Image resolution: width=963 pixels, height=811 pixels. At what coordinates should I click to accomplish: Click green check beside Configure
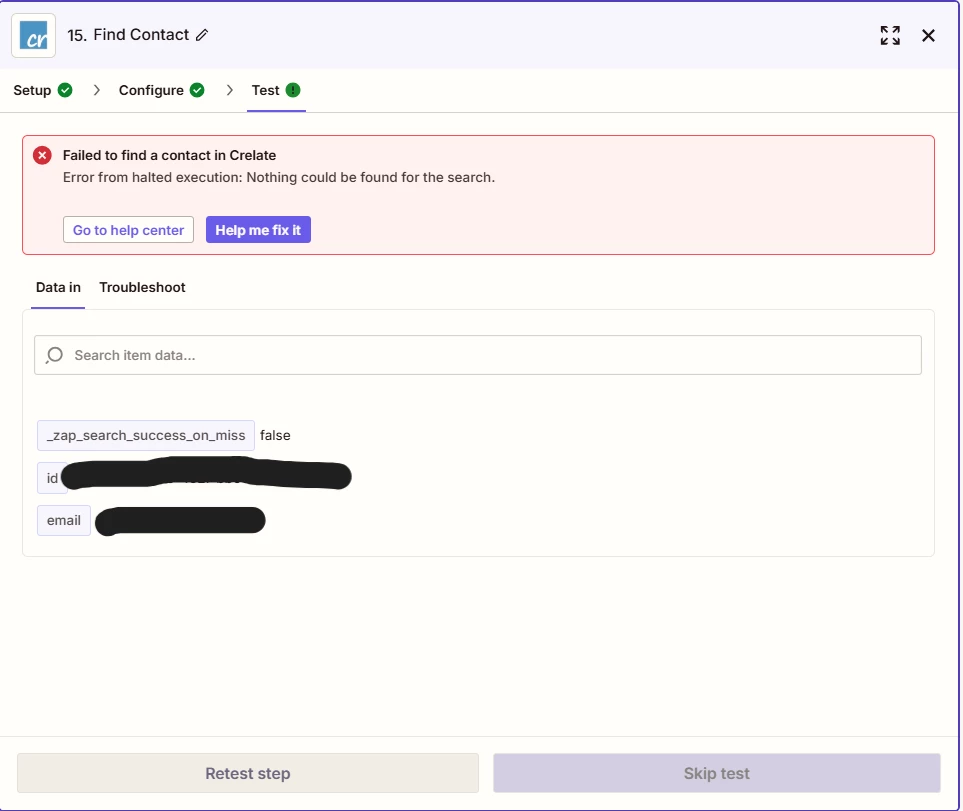coord(197,90)
